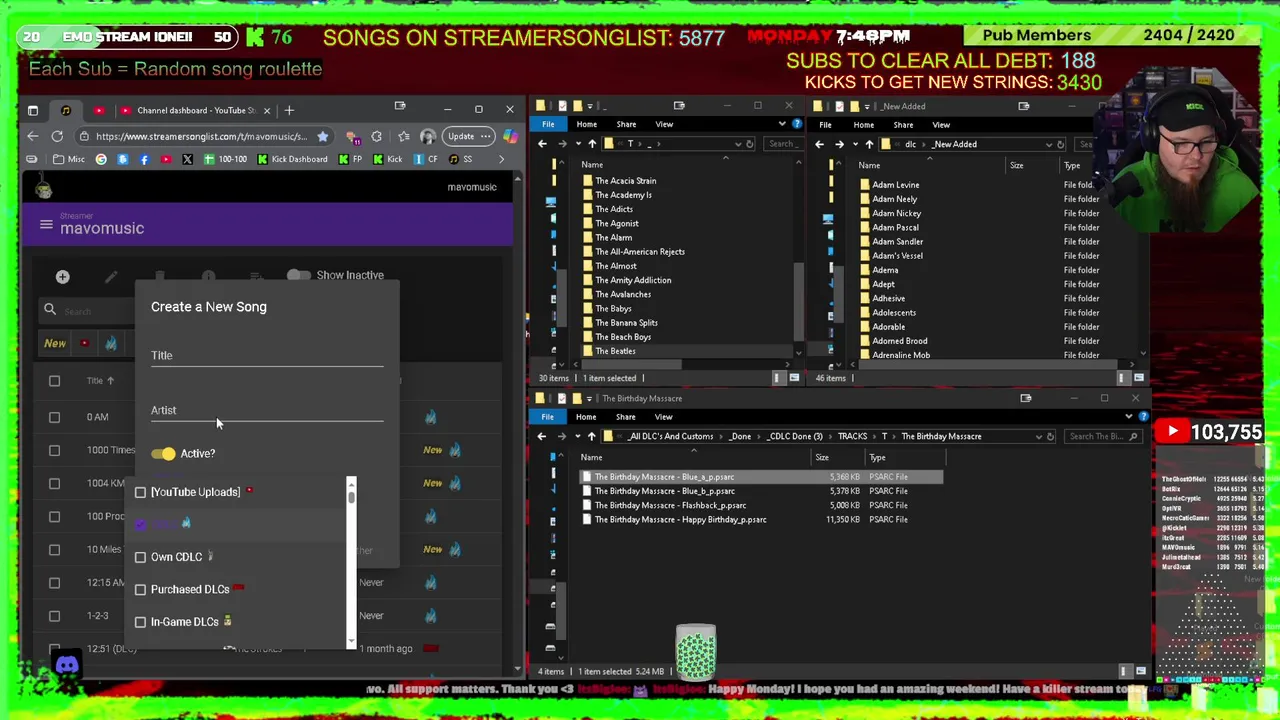Open recent locations dropdown in Birthday Massacre Explorer
This screenshot has width=1280, height=720.
click(578, 436)
